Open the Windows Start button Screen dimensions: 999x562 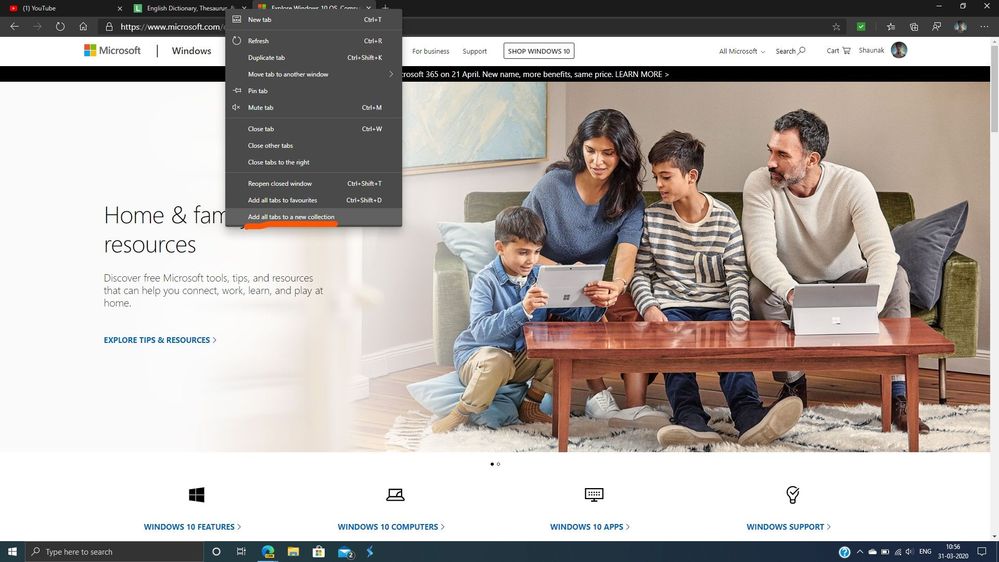12,552
